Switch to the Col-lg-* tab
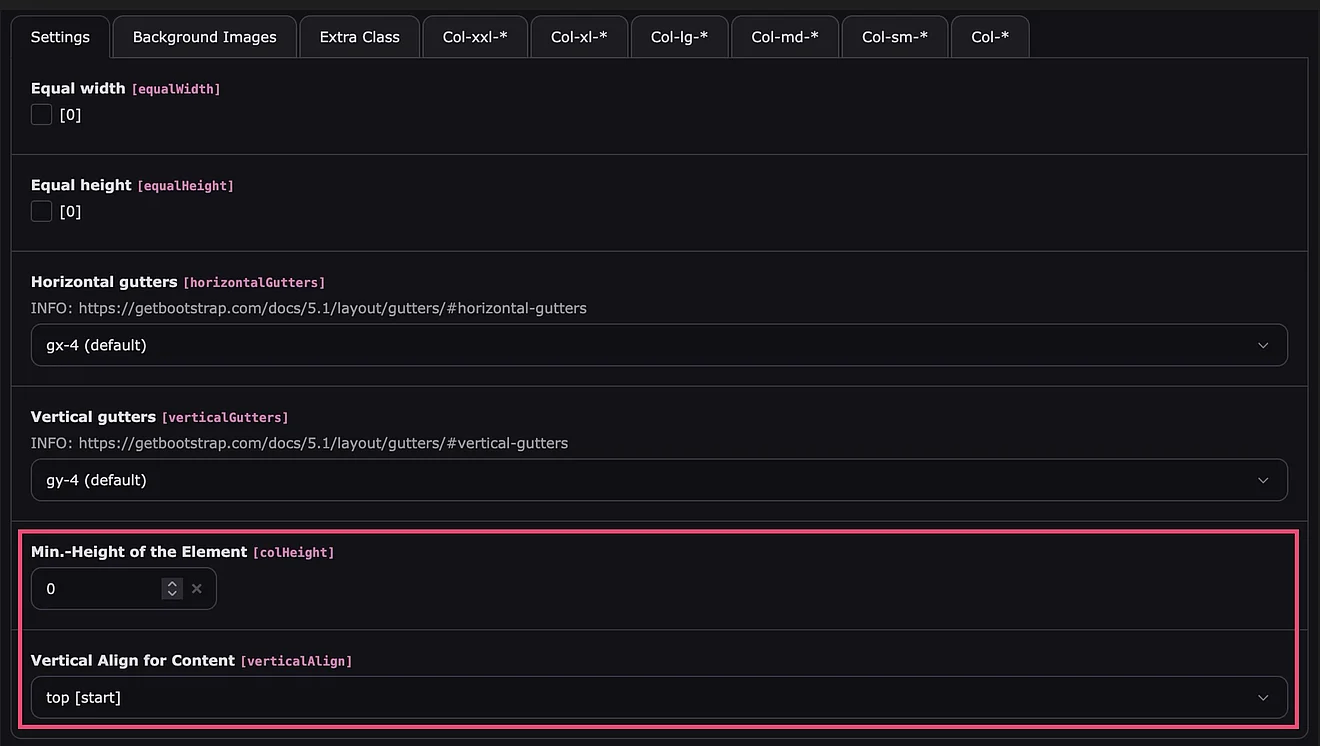The image size is (1320, 746). point(679,37)
